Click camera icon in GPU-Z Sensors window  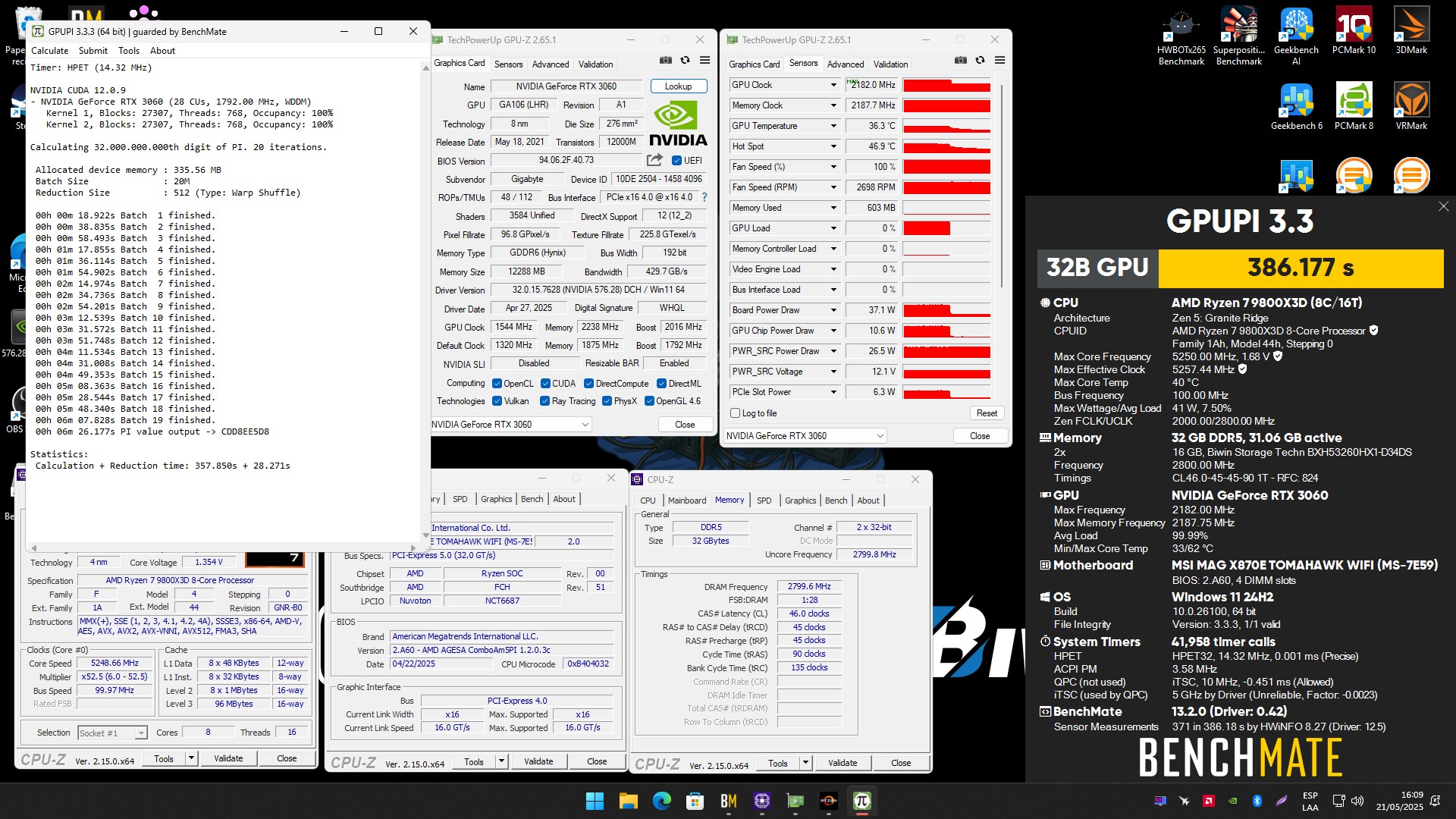point(960,61)
